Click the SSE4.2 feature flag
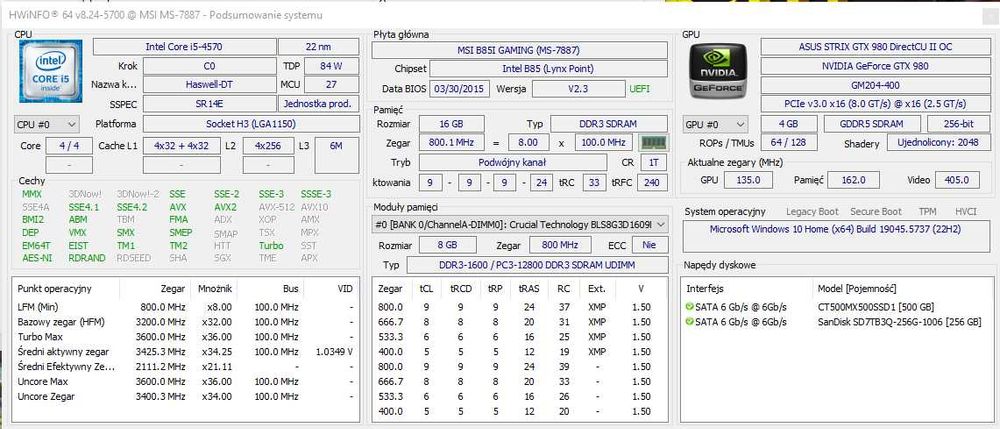Screen dimensions: 1000x429 (x=131, y=207)
